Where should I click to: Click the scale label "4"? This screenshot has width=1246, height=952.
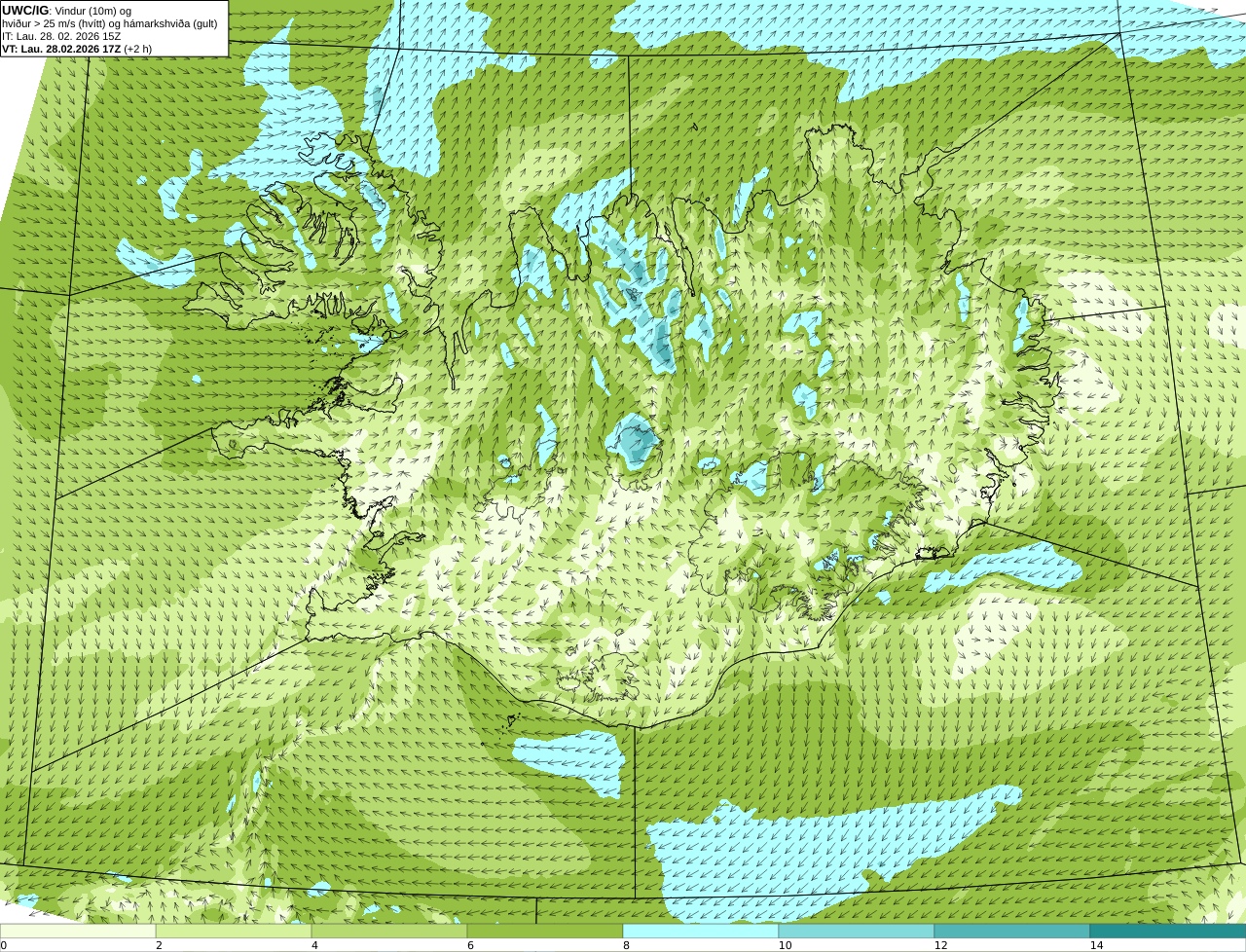314,945
